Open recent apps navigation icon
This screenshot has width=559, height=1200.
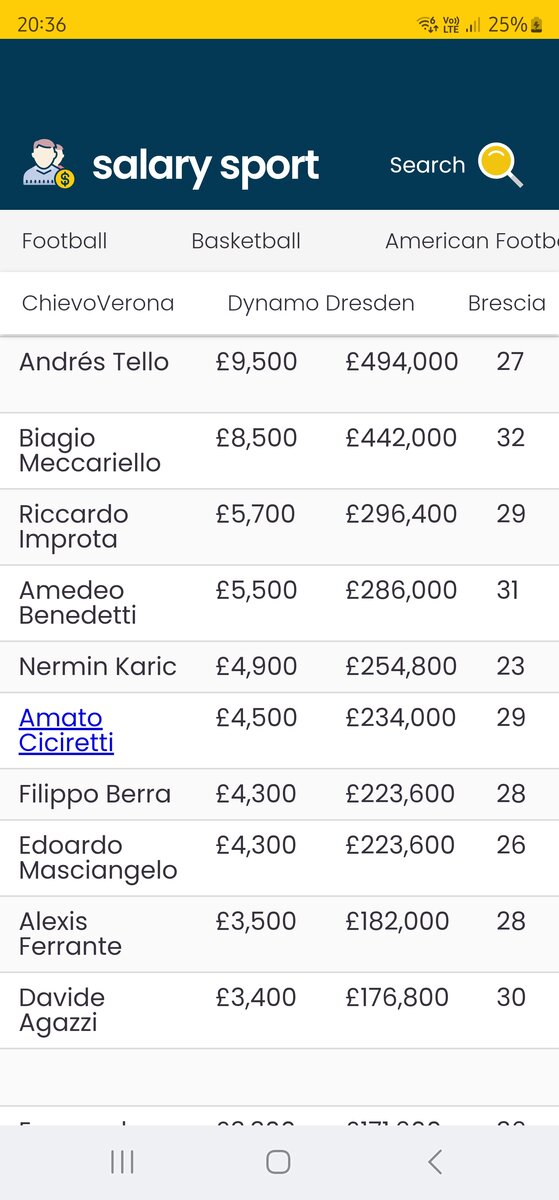coord(122,1161)
